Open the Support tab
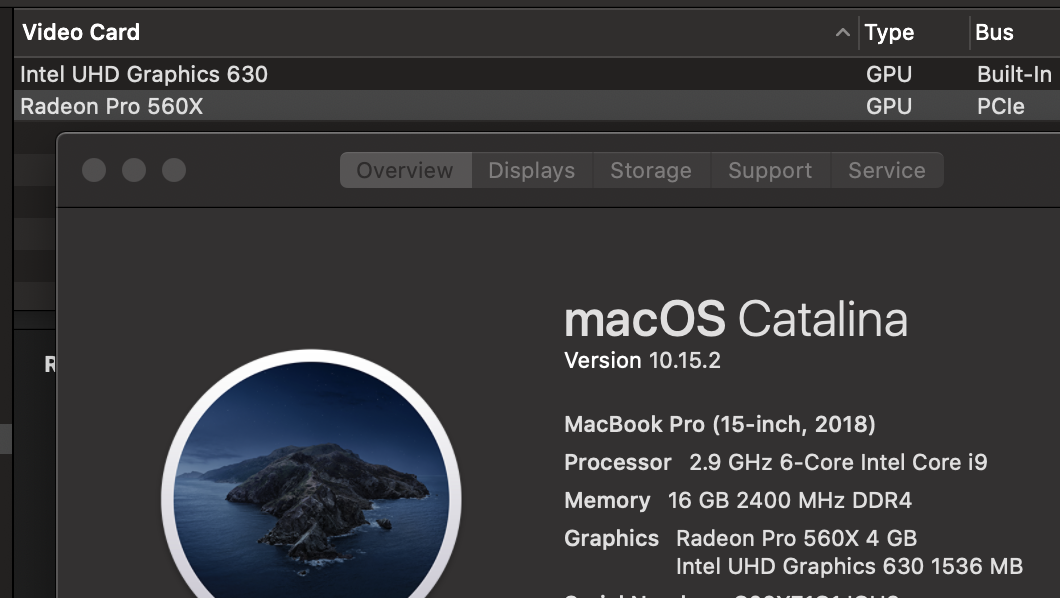Image resolution: width=1060 pixels, height=598 pixels. coord(771,170)
